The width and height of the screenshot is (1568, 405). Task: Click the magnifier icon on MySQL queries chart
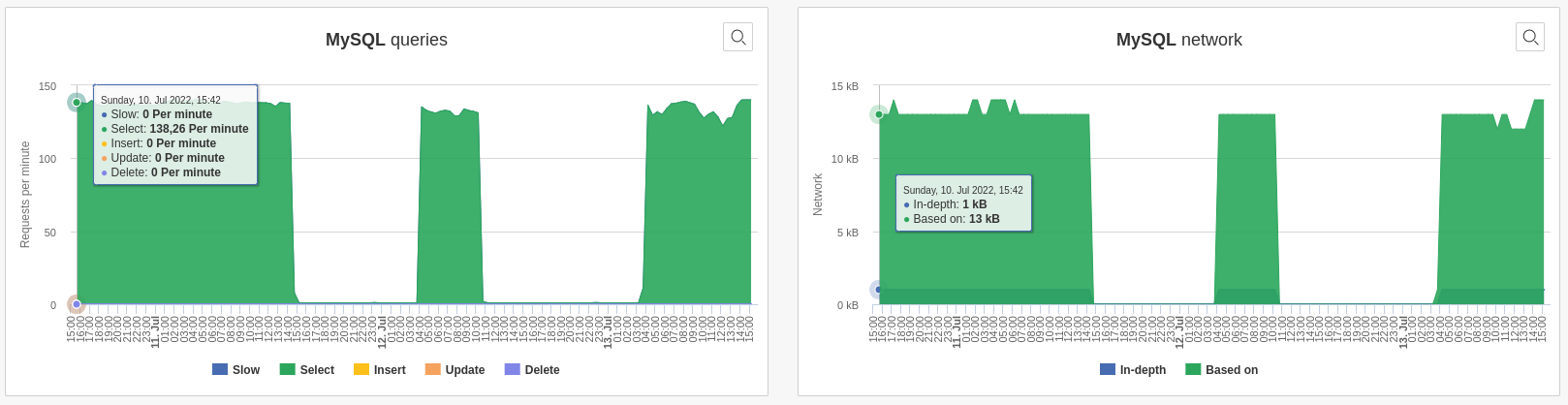(737, 37)
